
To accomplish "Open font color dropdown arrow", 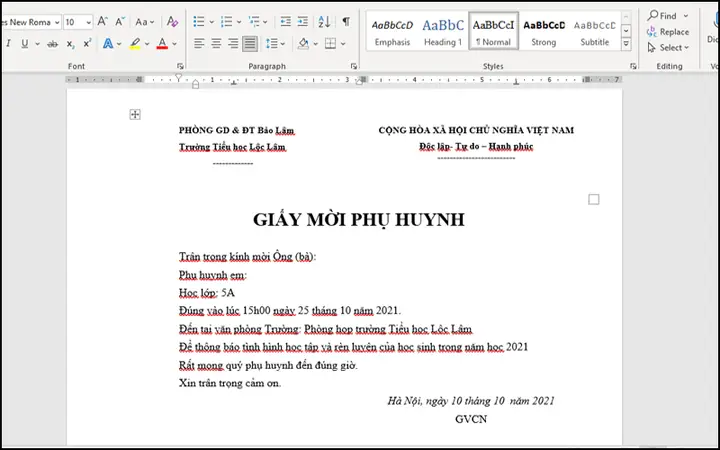I will (x=174, y=44).
